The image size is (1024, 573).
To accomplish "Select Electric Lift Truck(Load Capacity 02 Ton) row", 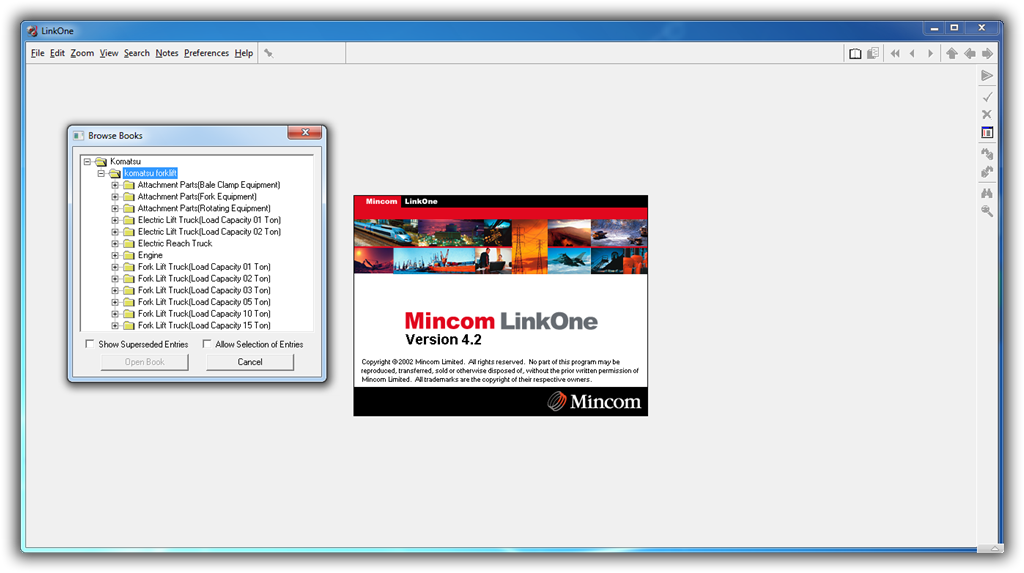I will click(209, 232).
